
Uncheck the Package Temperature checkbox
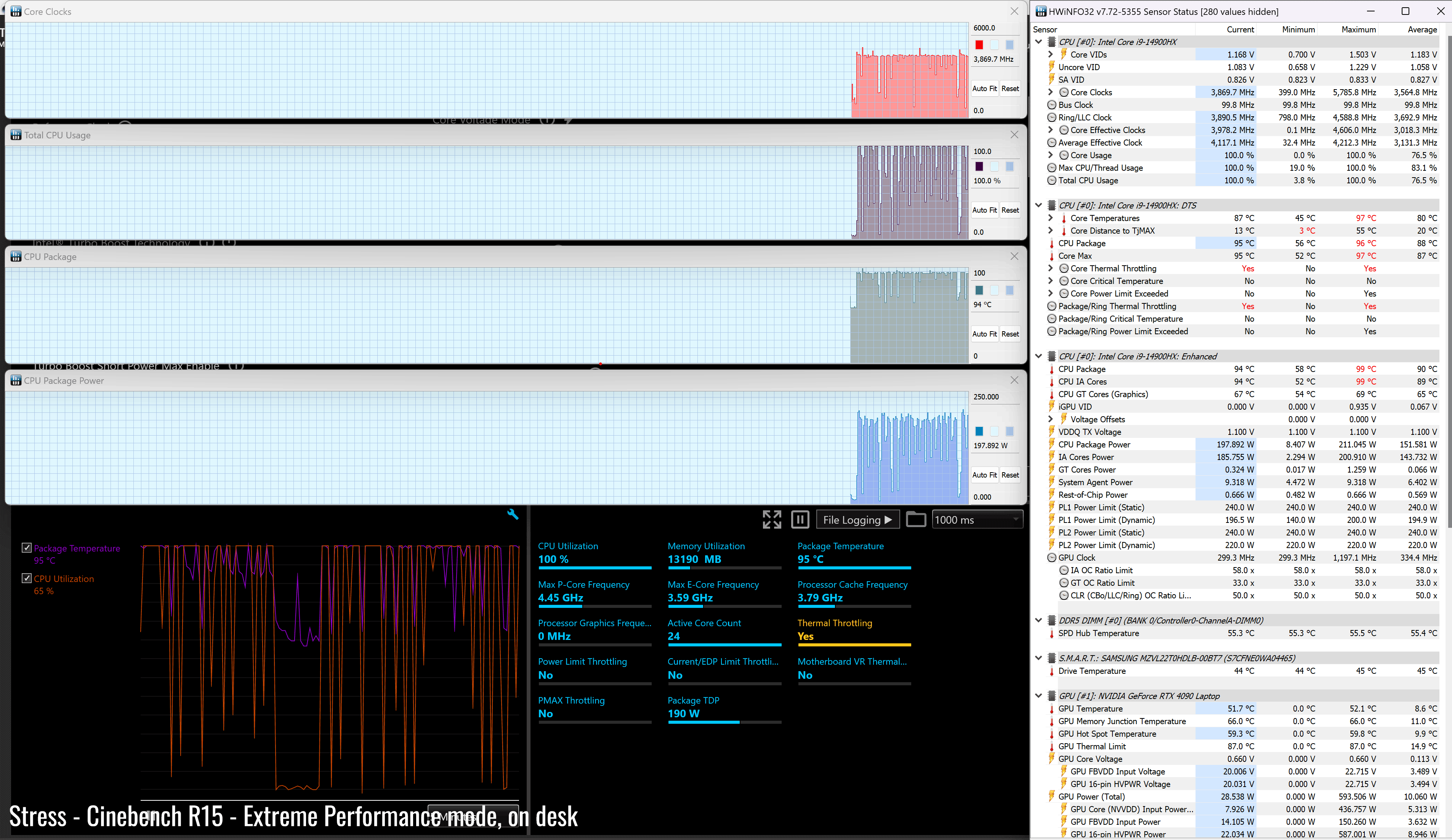(27, 548)
